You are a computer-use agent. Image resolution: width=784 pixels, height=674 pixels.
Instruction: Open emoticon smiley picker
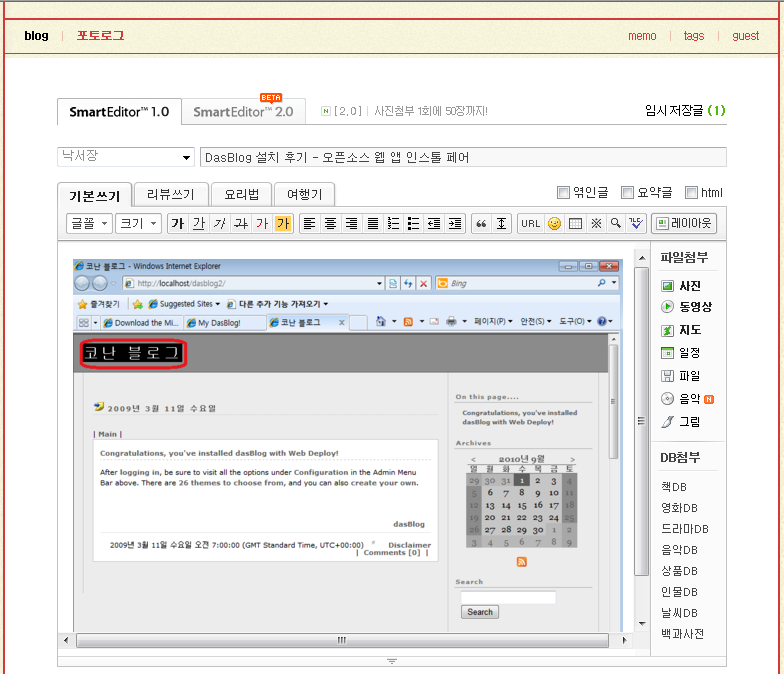point(554,224)
